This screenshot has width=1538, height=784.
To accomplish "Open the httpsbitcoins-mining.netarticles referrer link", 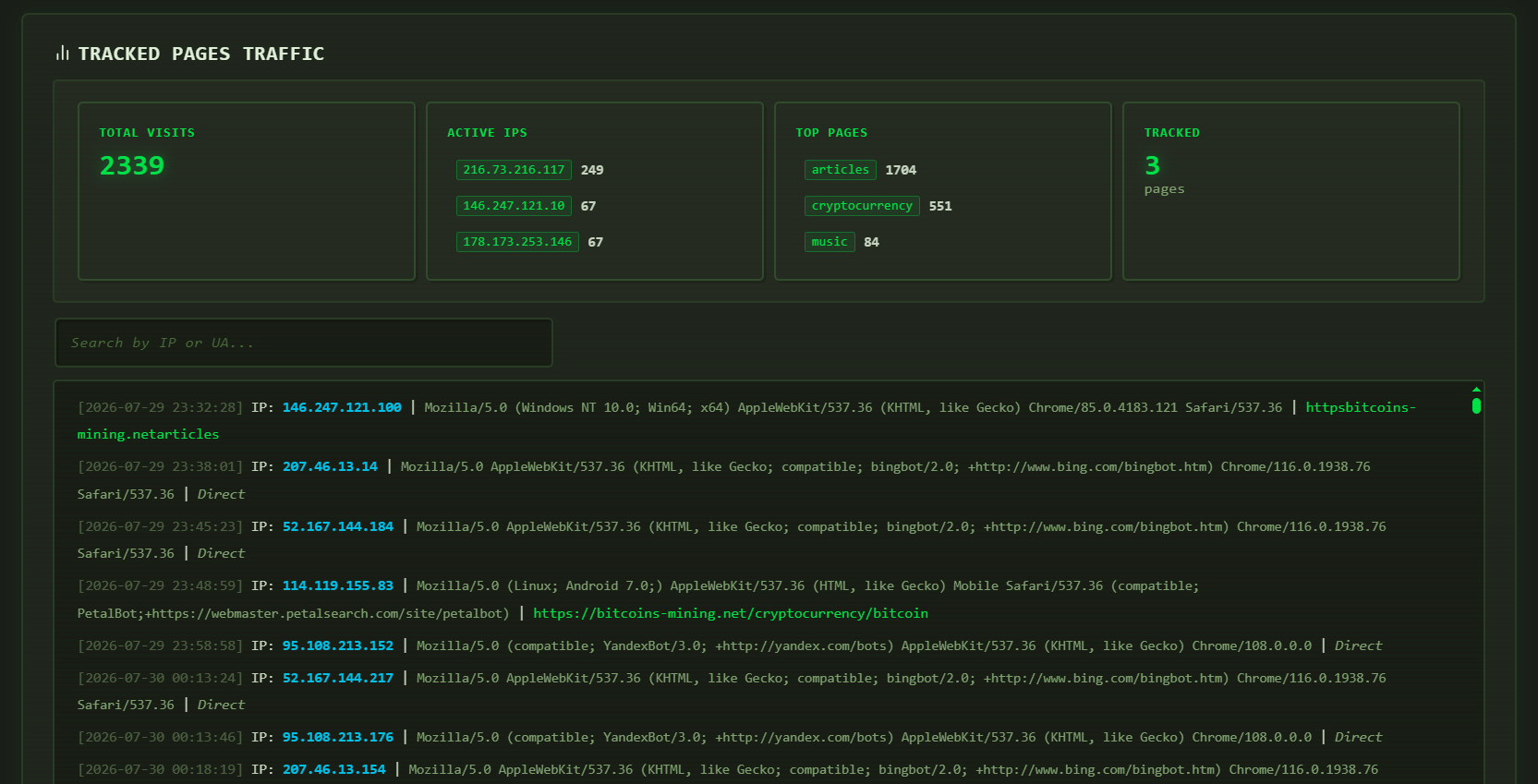I will (x=746, y=420).
